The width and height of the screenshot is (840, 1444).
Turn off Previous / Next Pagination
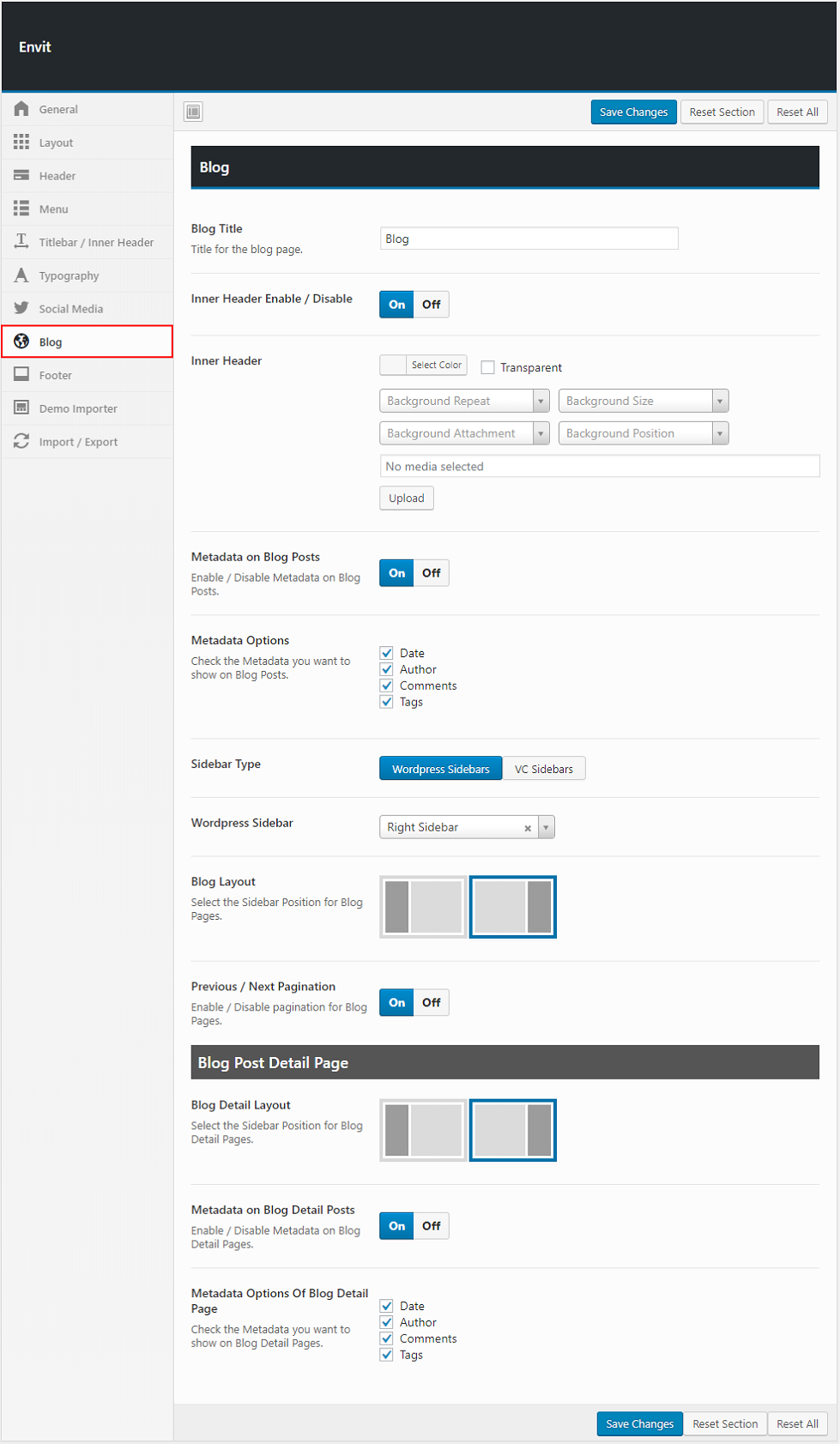point(432,1002)
